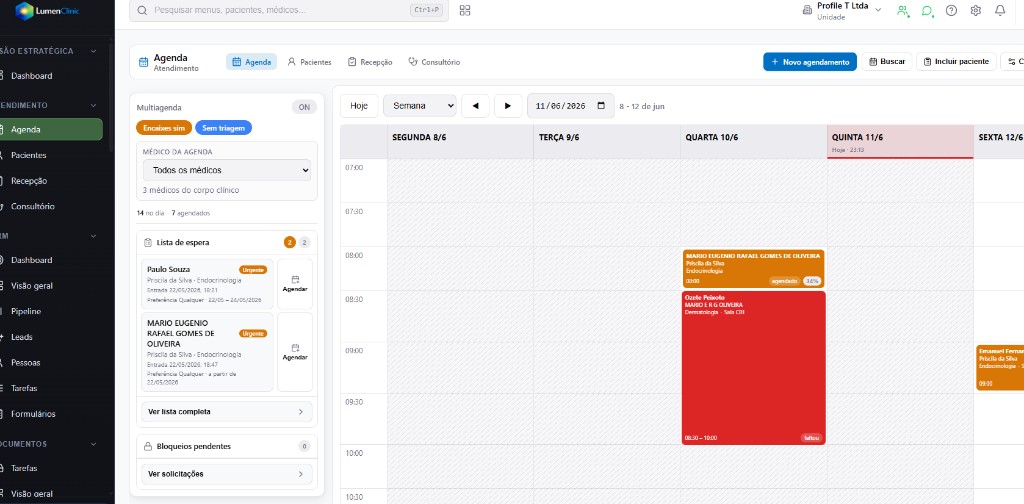Switch to the Agenda tab

coord(251,62)
